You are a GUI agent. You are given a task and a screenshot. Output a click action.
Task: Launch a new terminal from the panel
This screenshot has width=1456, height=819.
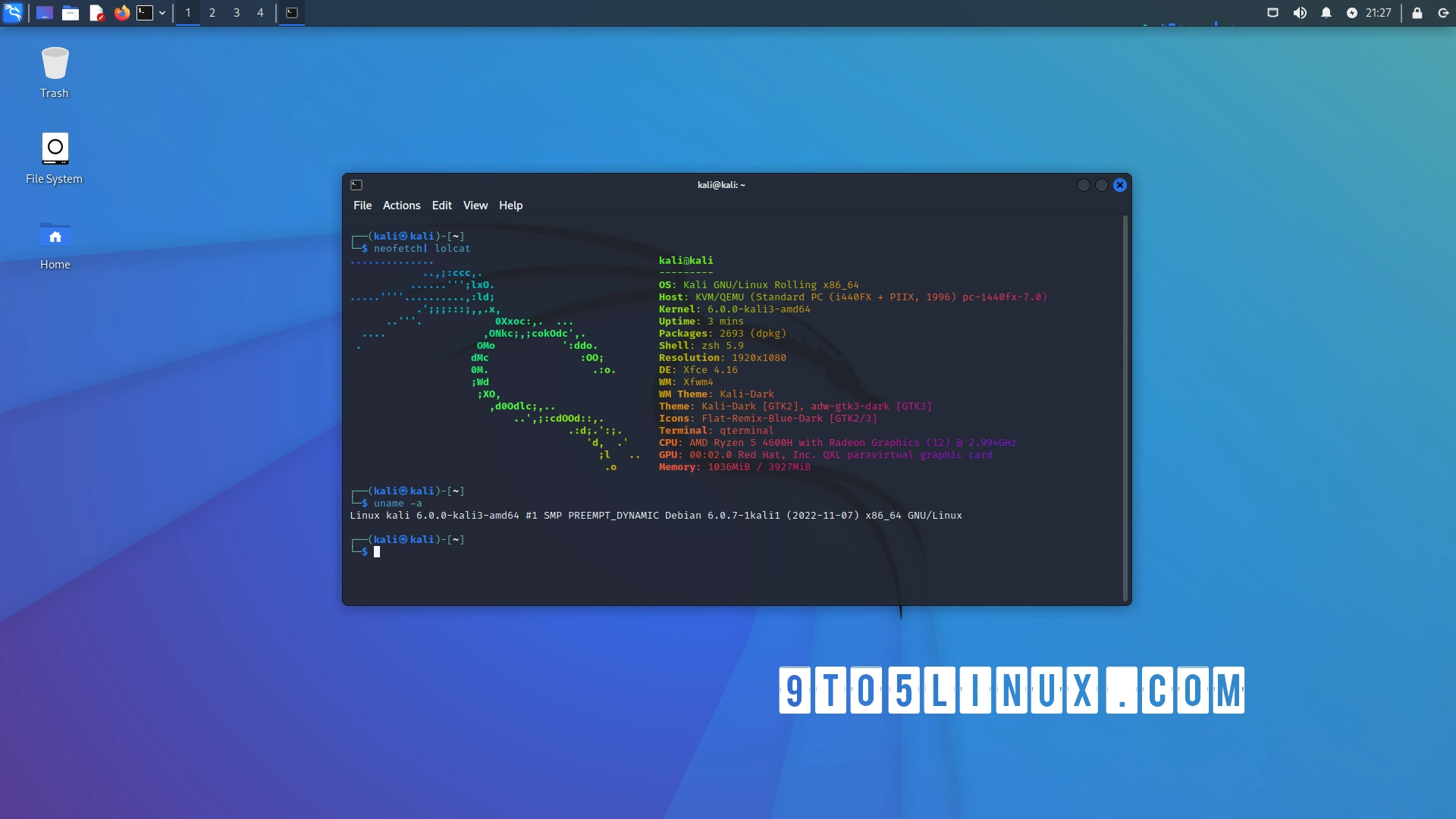click(146, 13)
